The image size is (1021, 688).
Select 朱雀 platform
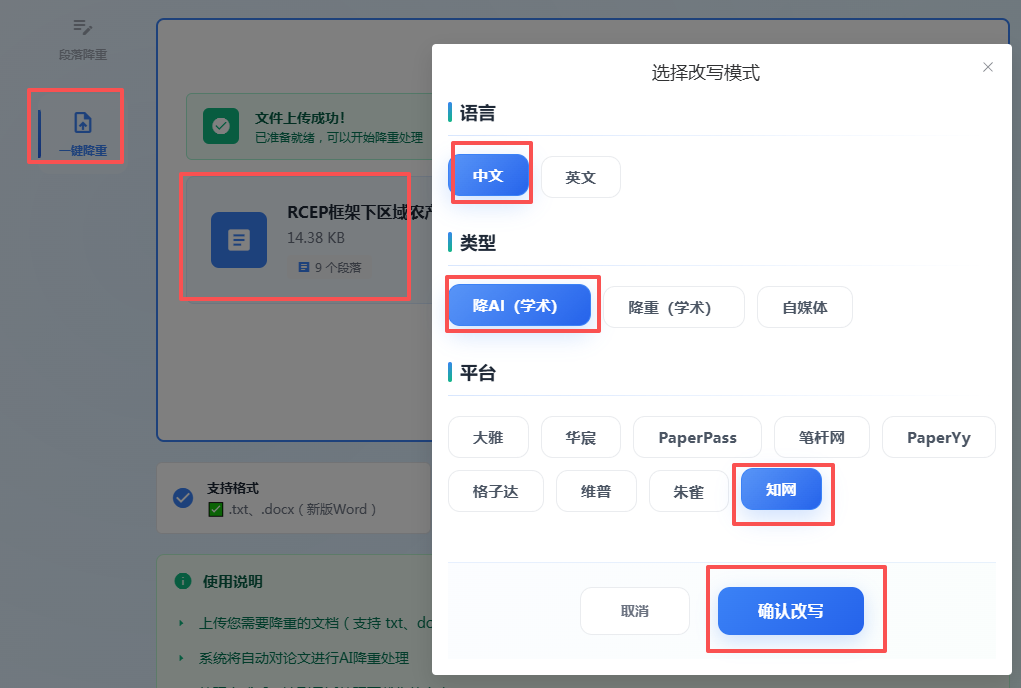[688, 491]
